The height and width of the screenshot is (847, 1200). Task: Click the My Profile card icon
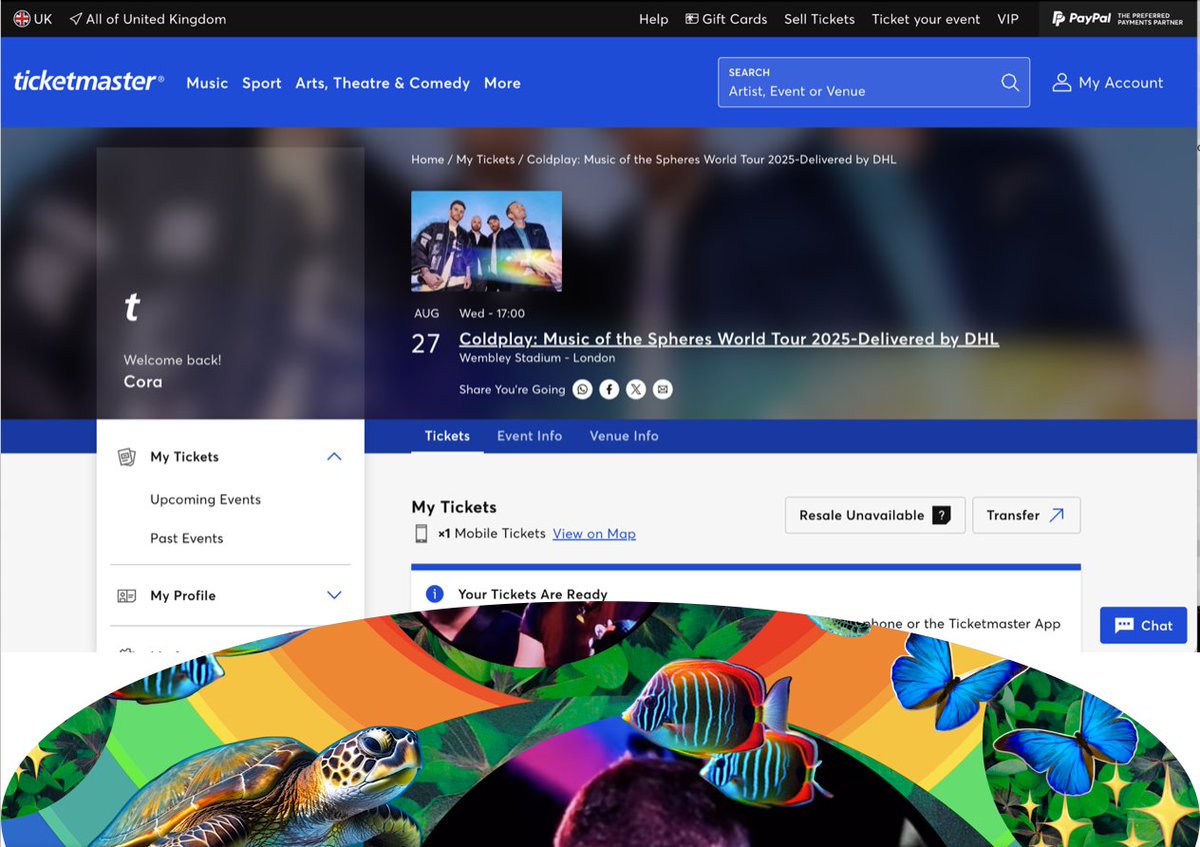click(126, 596)
